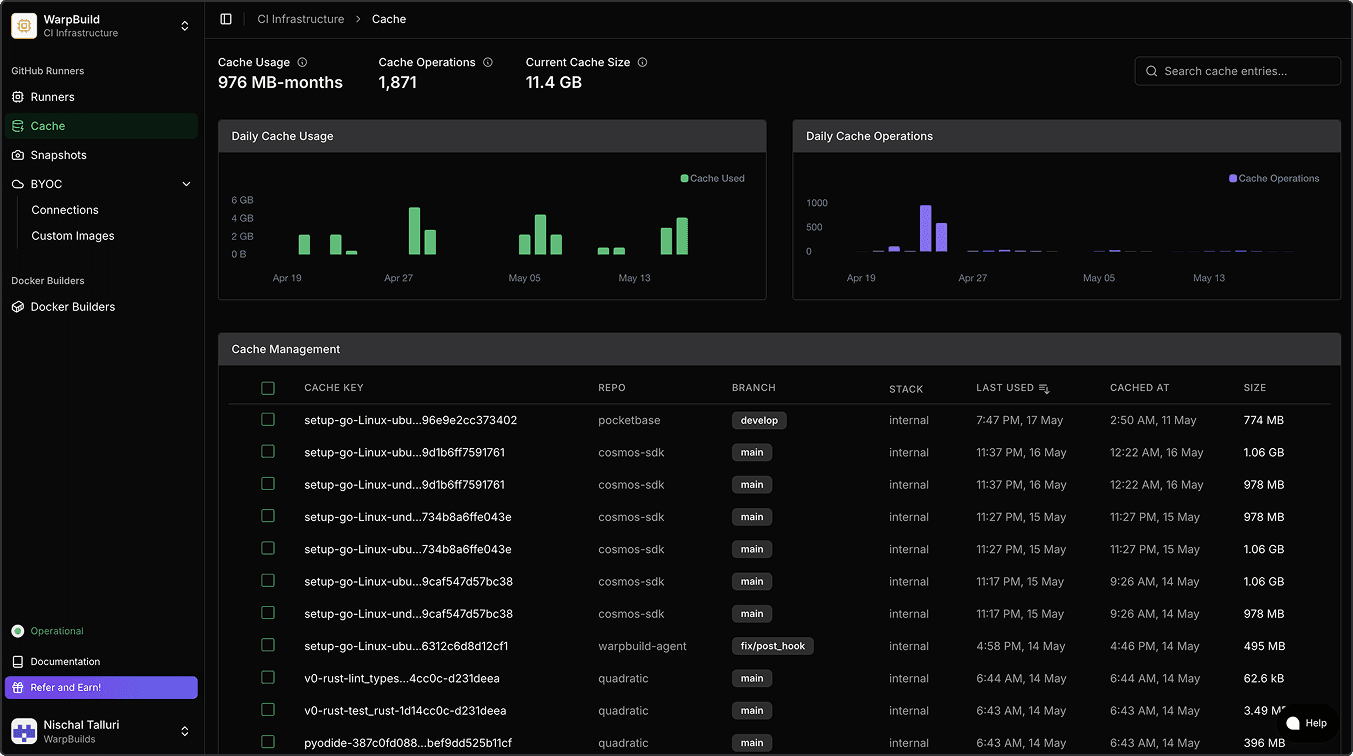Expand the Nischal Talluri account menu
1353x756 pixels.
(185, 730)
